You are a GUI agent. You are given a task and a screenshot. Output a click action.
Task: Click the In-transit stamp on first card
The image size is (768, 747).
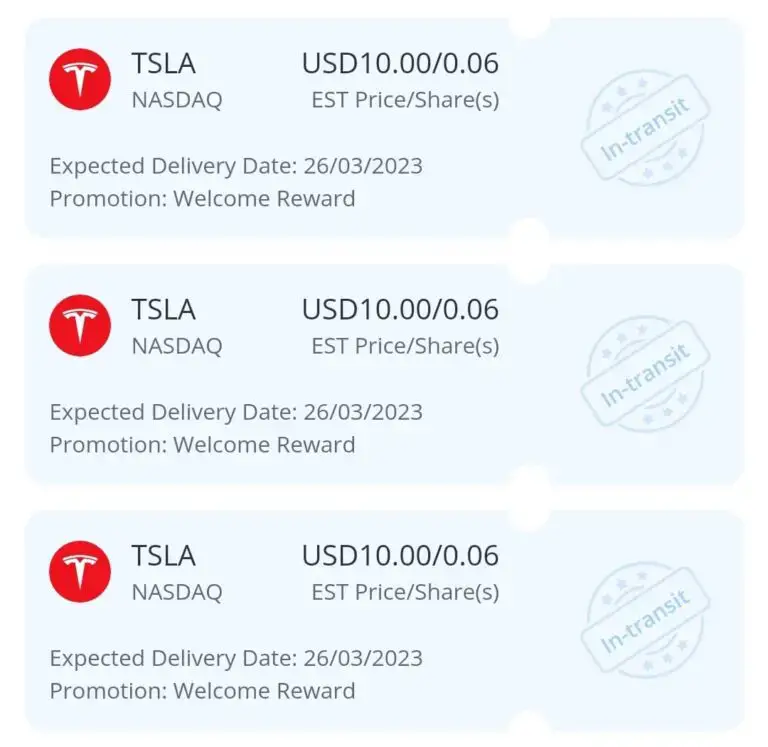(x=646, y=128)
